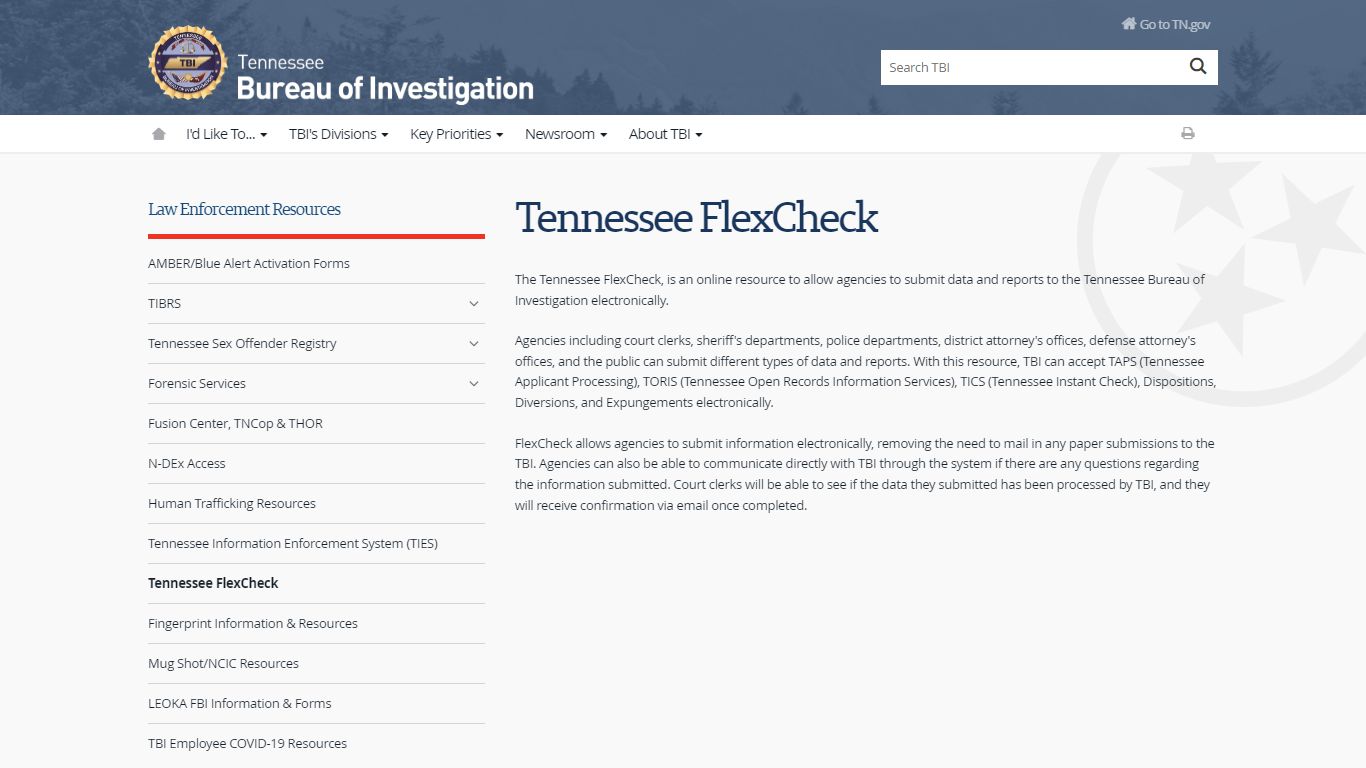Click the print page icon
The image size is (1366, 768).
[1188, 133]
